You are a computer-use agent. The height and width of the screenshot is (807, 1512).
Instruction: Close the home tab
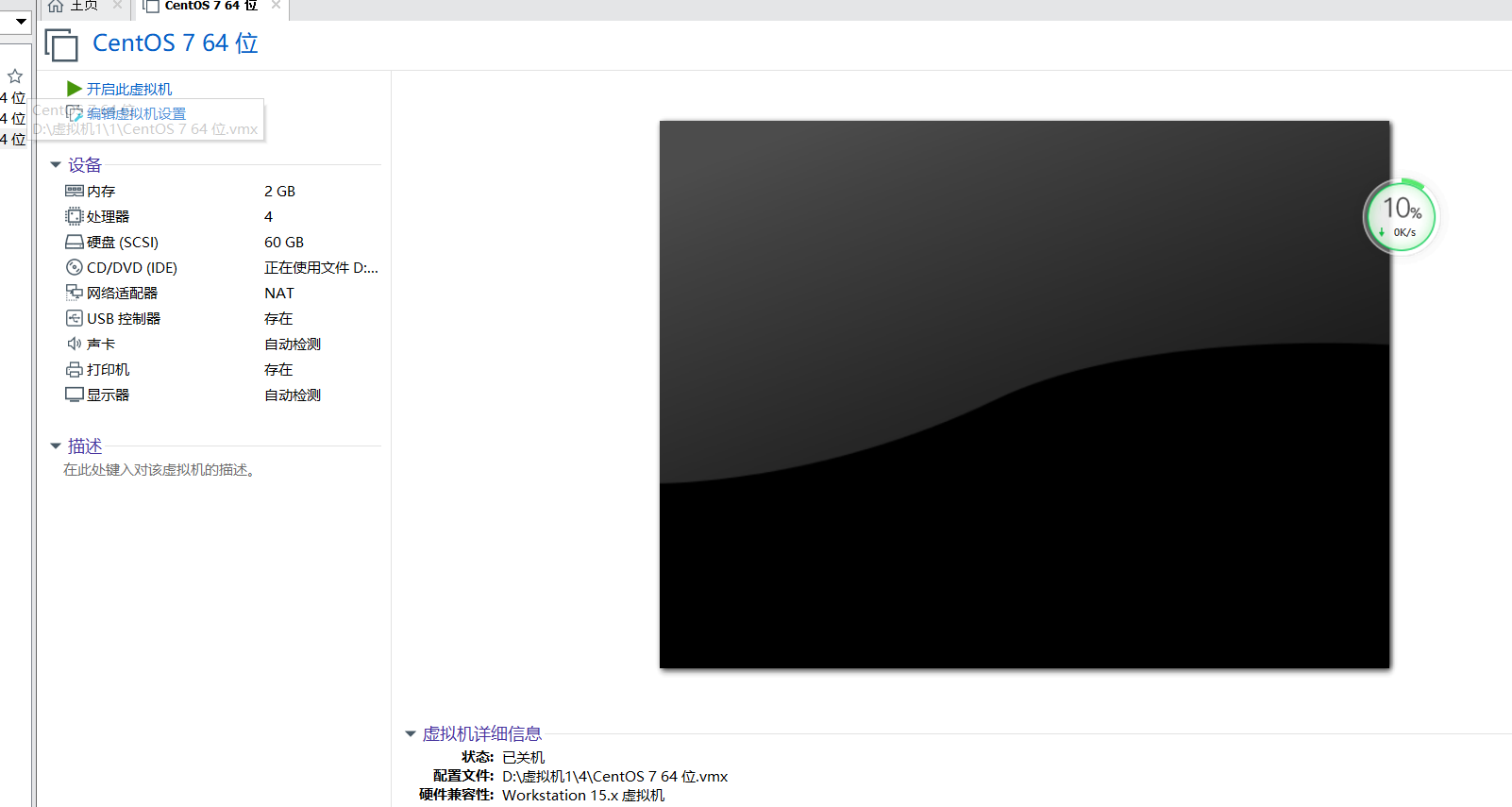117,5
